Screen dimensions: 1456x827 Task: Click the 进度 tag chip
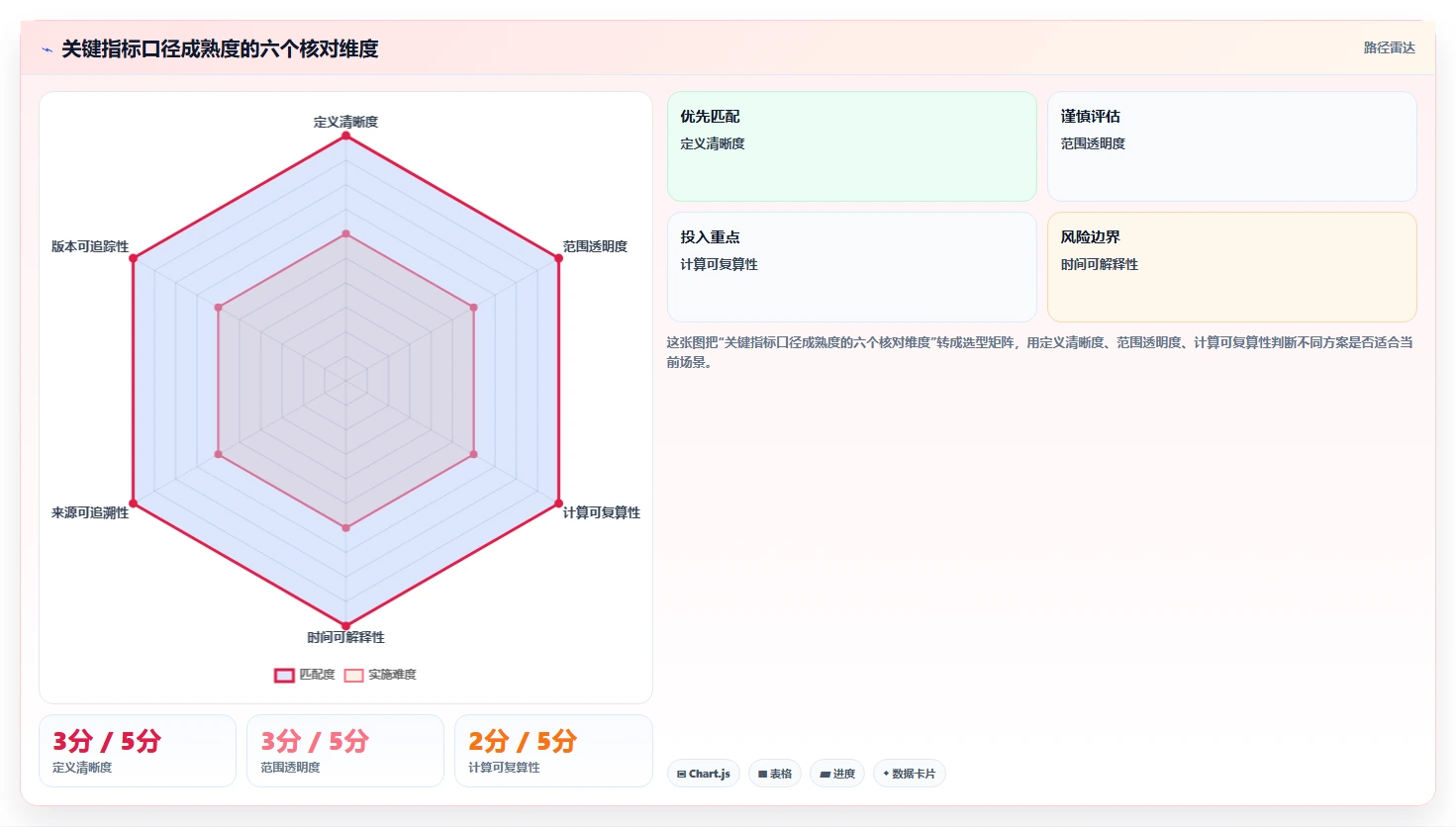tap(837, 774)
